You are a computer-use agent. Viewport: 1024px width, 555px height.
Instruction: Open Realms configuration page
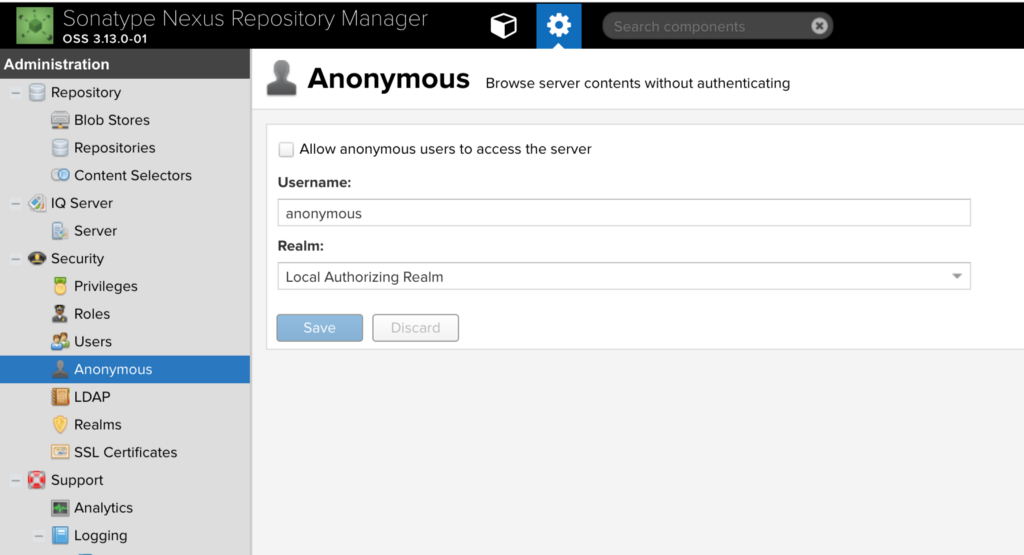[x=97, y=424]
